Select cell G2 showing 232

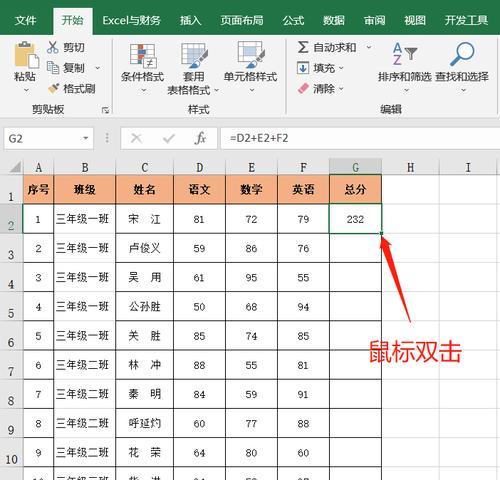(x=355, y=219)
